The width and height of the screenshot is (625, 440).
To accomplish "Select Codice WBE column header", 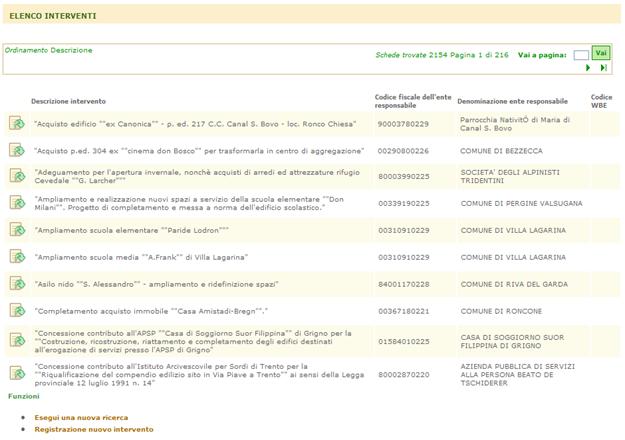I will click(x=601, y=101).
